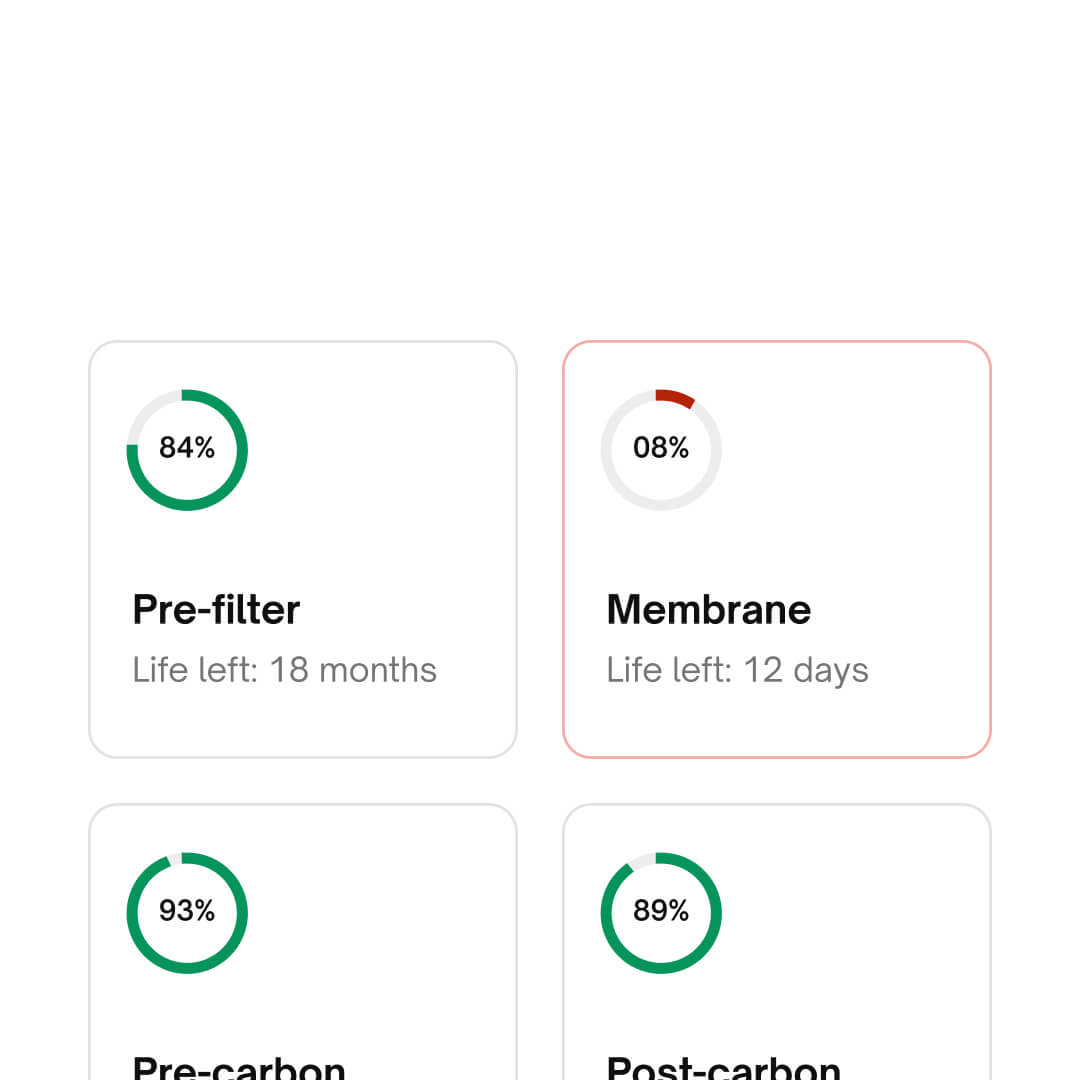The image size is (1080, 1080).
Task: Select the Pre-carbon heading
Action: pyautogui.click(x=239, y=1066)
